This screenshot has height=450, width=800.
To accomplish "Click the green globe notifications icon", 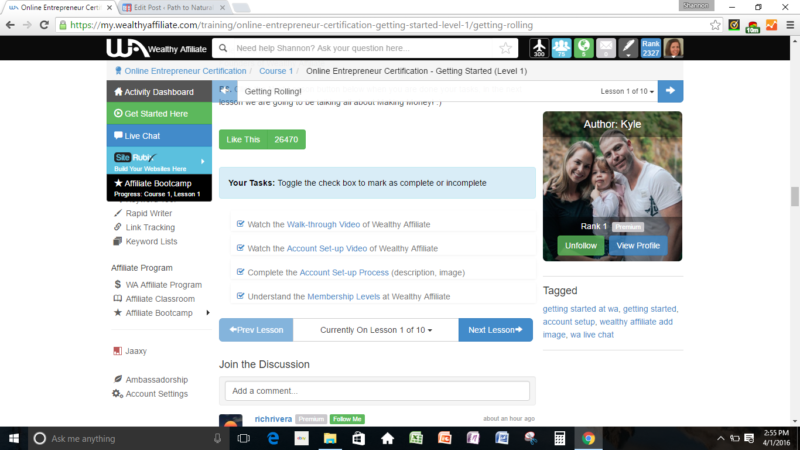I will click(584, 48).
